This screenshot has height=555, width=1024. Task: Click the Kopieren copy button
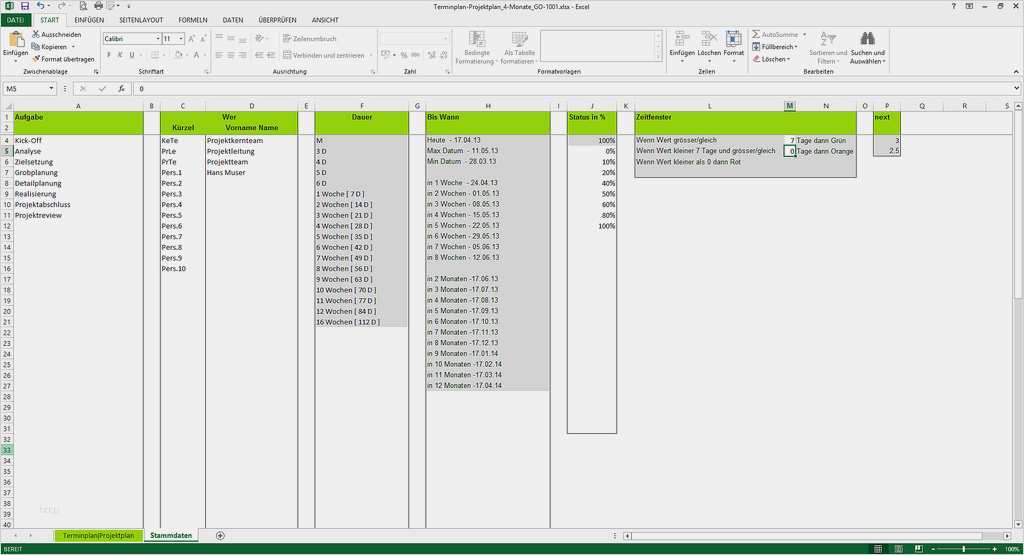point(53,46)
